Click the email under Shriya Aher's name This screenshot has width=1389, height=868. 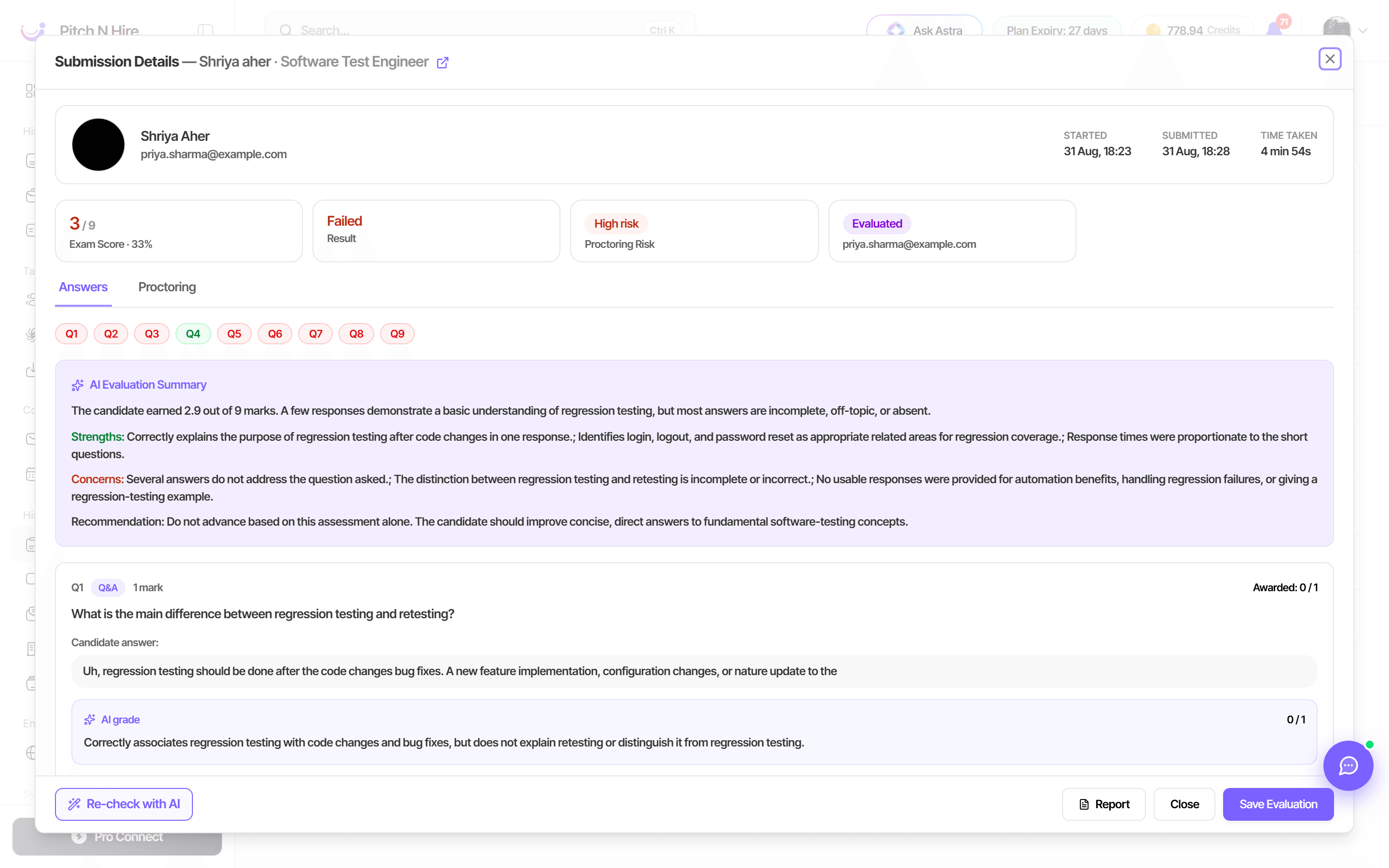[x=214, y=154]
